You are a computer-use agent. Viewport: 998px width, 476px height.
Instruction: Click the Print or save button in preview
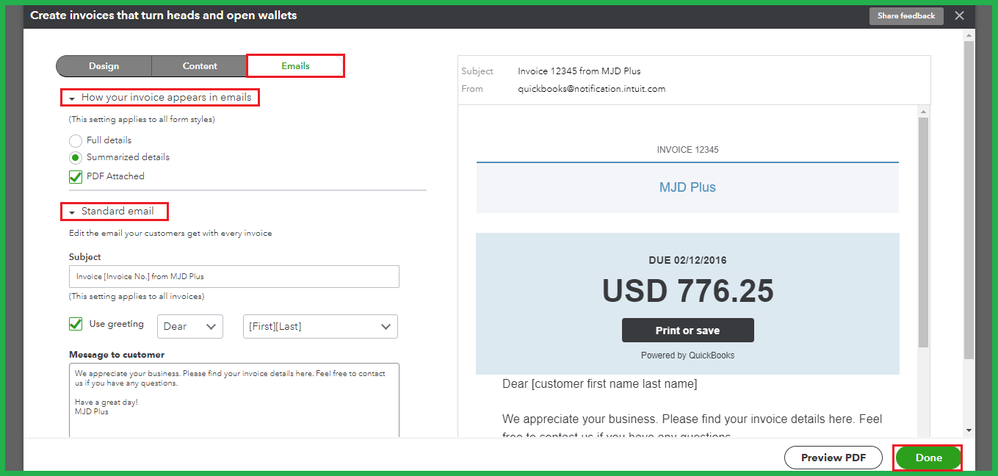[x=687, y=330]
